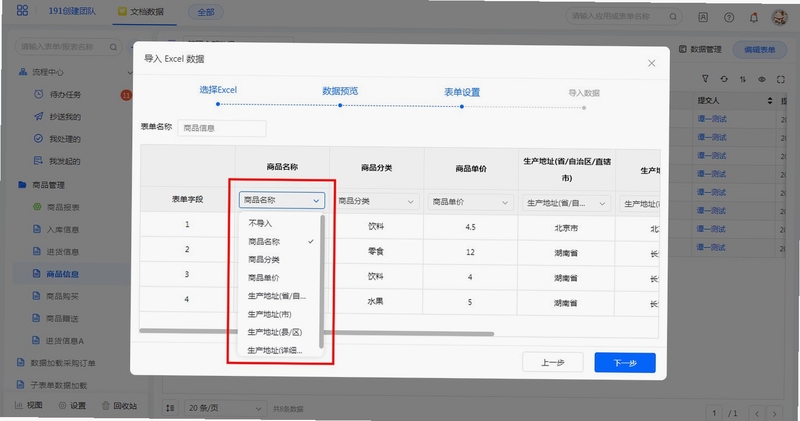Image resolution: width=800 pixels, height=421 pixels.
Task: Open the 生产地址(省/自... field mapping dropdown
Action: [x=566, y=203]
